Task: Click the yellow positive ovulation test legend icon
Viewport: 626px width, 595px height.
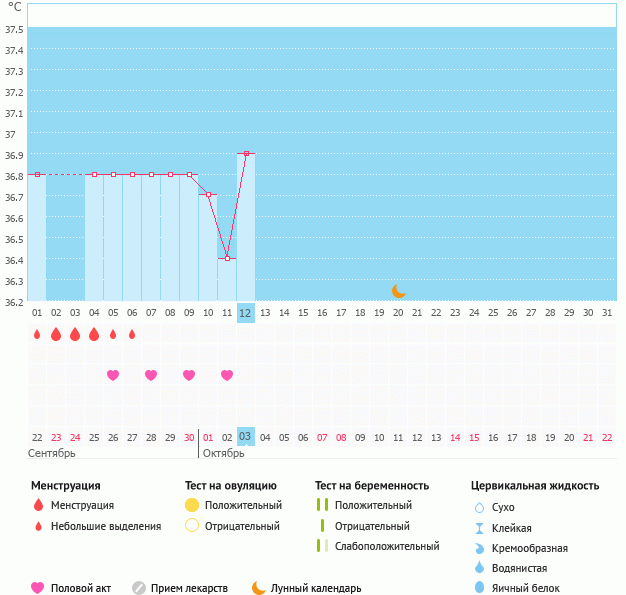Action: pyautogui.click(x=192, y=505)
